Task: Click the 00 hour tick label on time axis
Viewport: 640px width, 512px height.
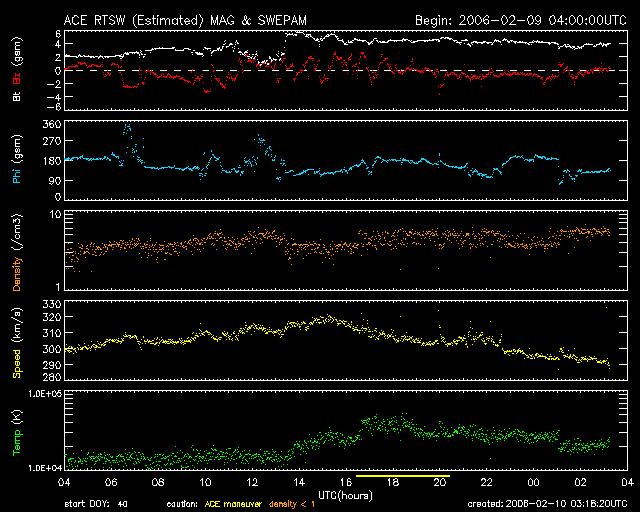Action: pyautogui.click(x=534, y=483)
